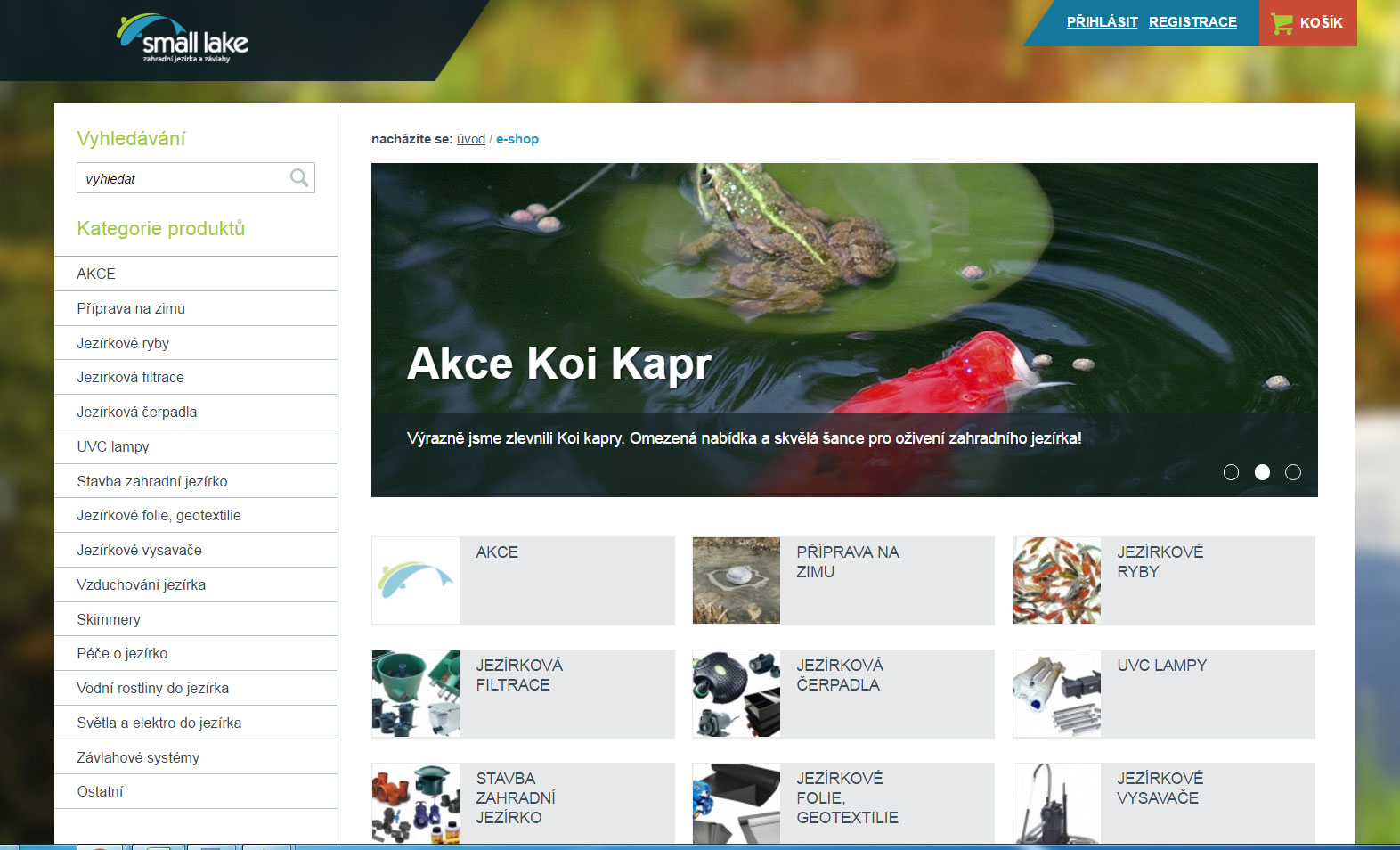This screenshot has width=1400, height=850.
Task: Open the AKCE category logo thumbnail
Action: click(x=416, y=581)
